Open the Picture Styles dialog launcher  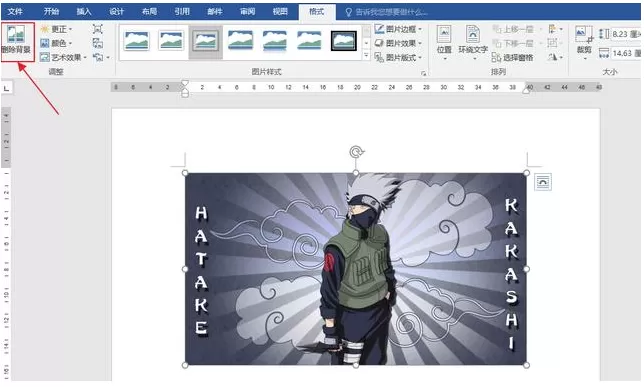pyautogui.click(x=423, y=73)
